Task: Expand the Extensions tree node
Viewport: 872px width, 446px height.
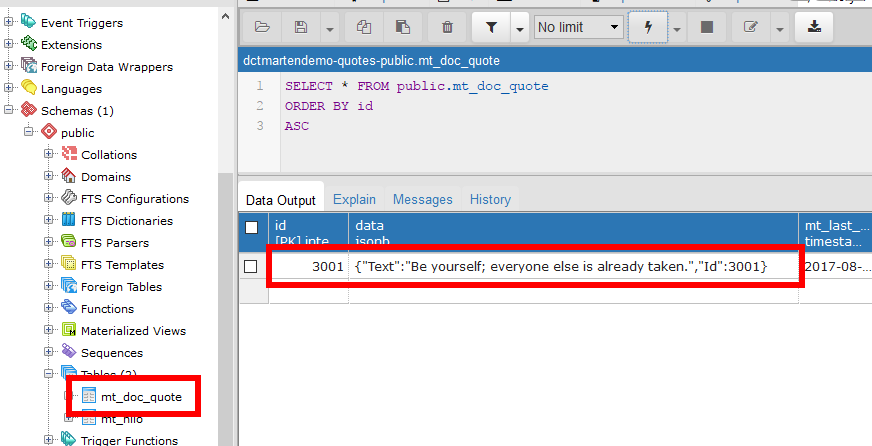Action: tap(8, 44)
